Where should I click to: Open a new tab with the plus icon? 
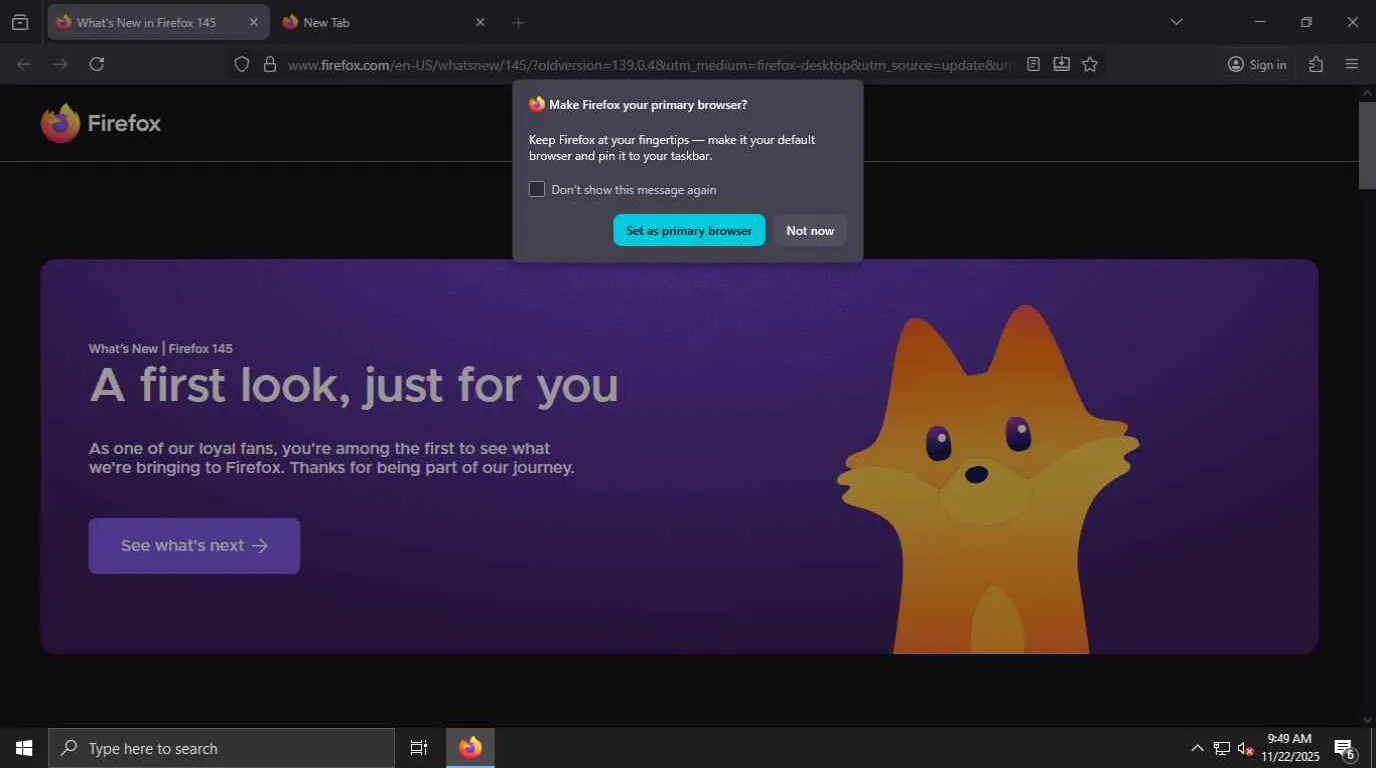point(518,22)
